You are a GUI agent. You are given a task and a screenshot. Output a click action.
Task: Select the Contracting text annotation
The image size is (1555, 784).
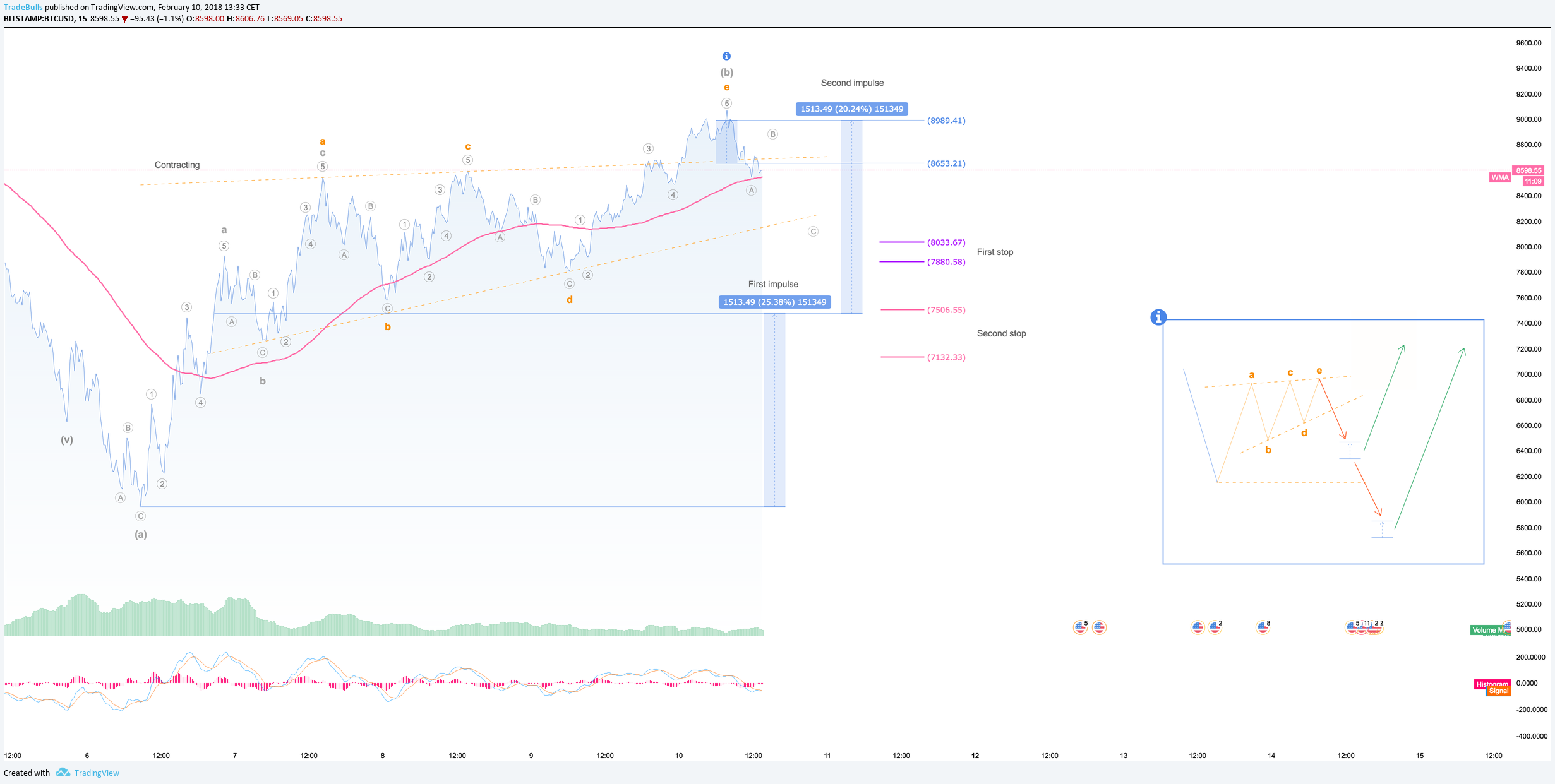point(177,165)
